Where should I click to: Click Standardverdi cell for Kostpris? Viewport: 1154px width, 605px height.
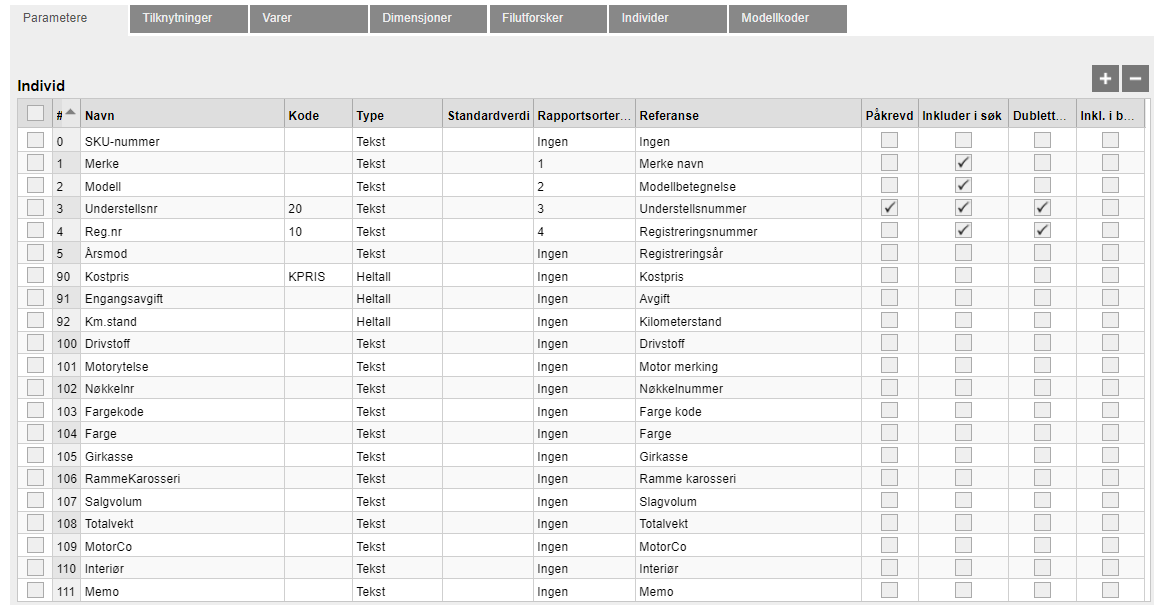pos(488,276)
